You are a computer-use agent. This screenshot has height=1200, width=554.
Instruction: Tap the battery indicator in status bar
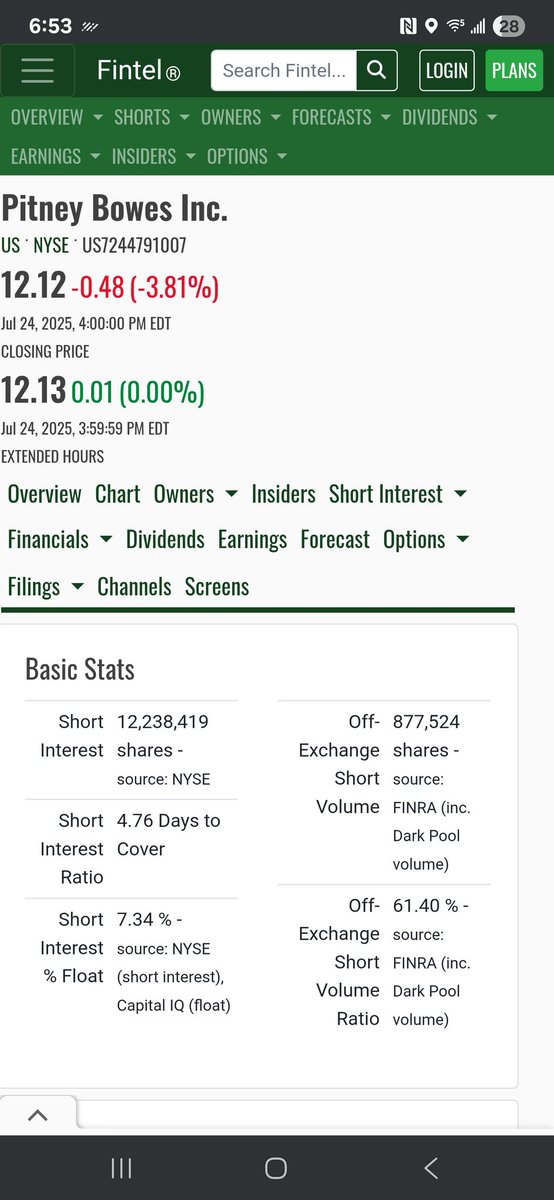tap(509, 26)
